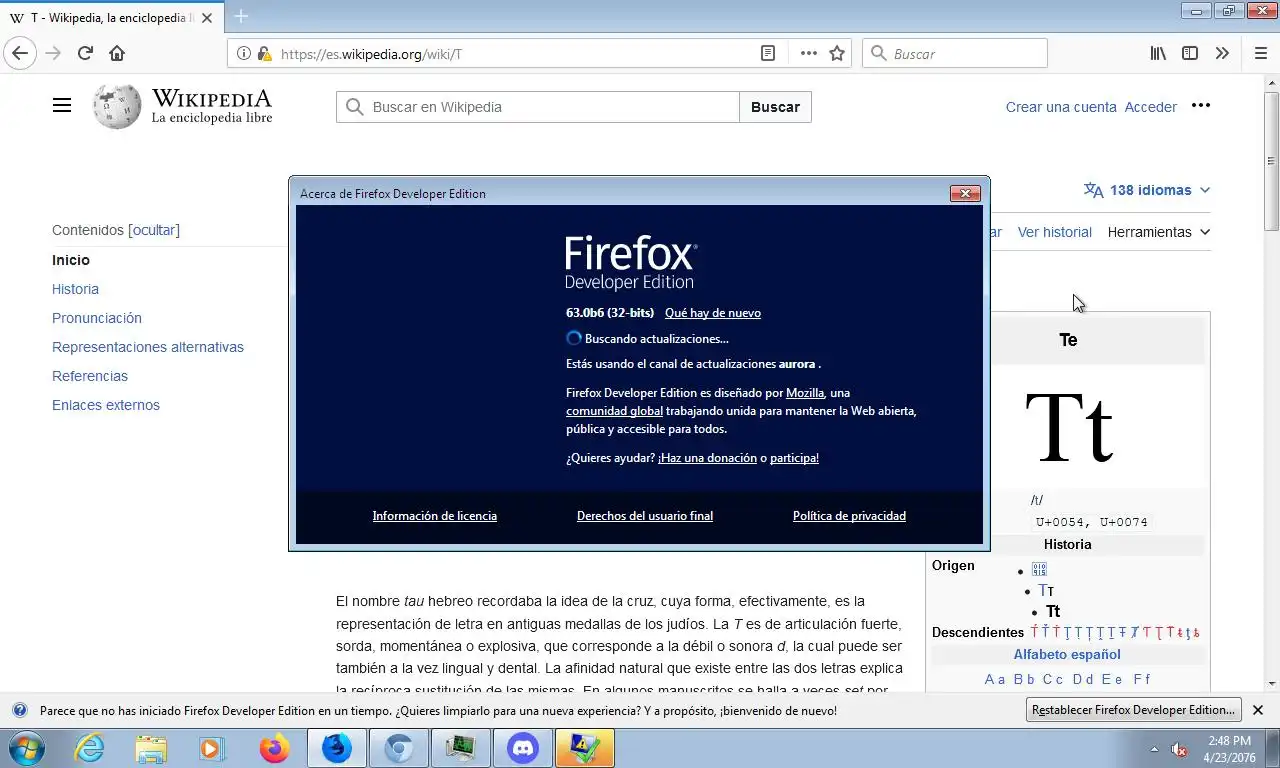
Task: Reload the page with the refresh icon
Action: tap(85, 53)
